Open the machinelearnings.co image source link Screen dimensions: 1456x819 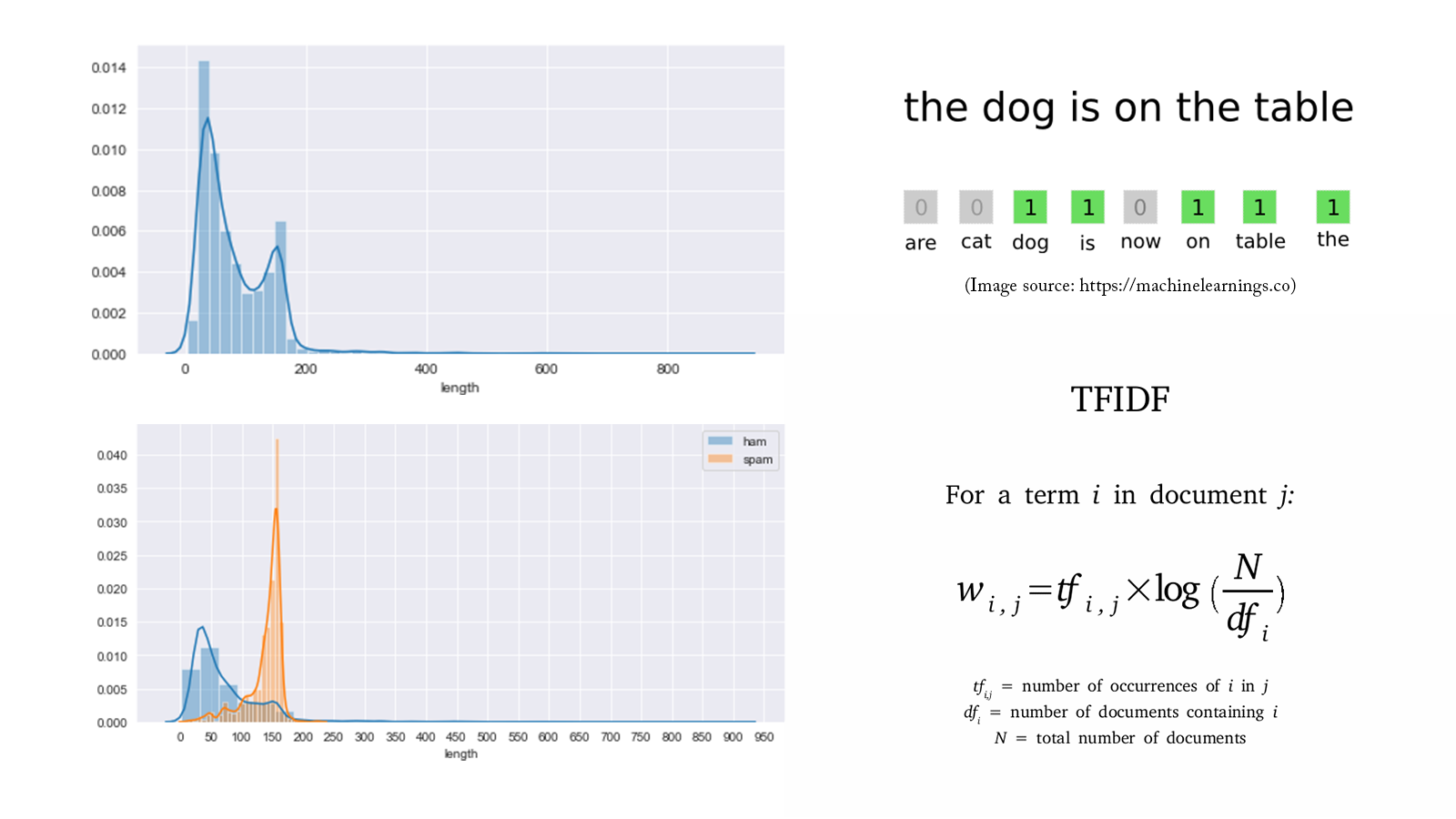[1185, 286]
